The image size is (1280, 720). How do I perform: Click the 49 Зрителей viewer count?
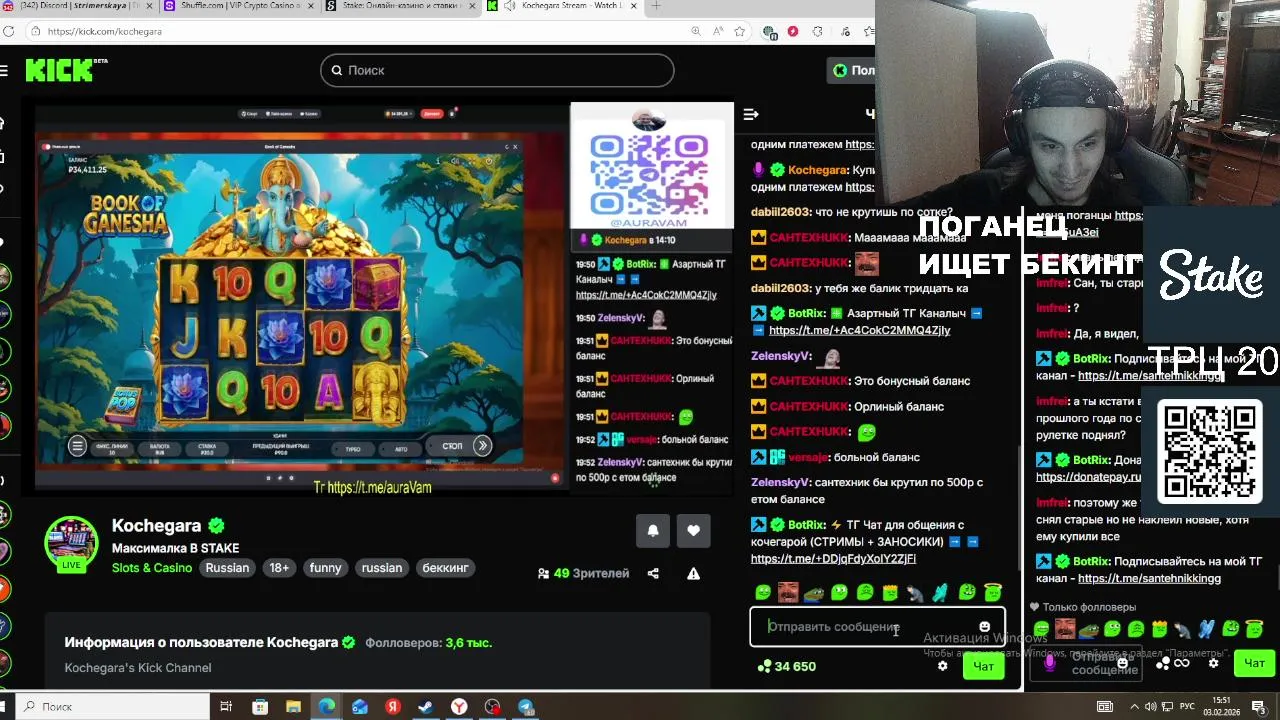(583, 573)
